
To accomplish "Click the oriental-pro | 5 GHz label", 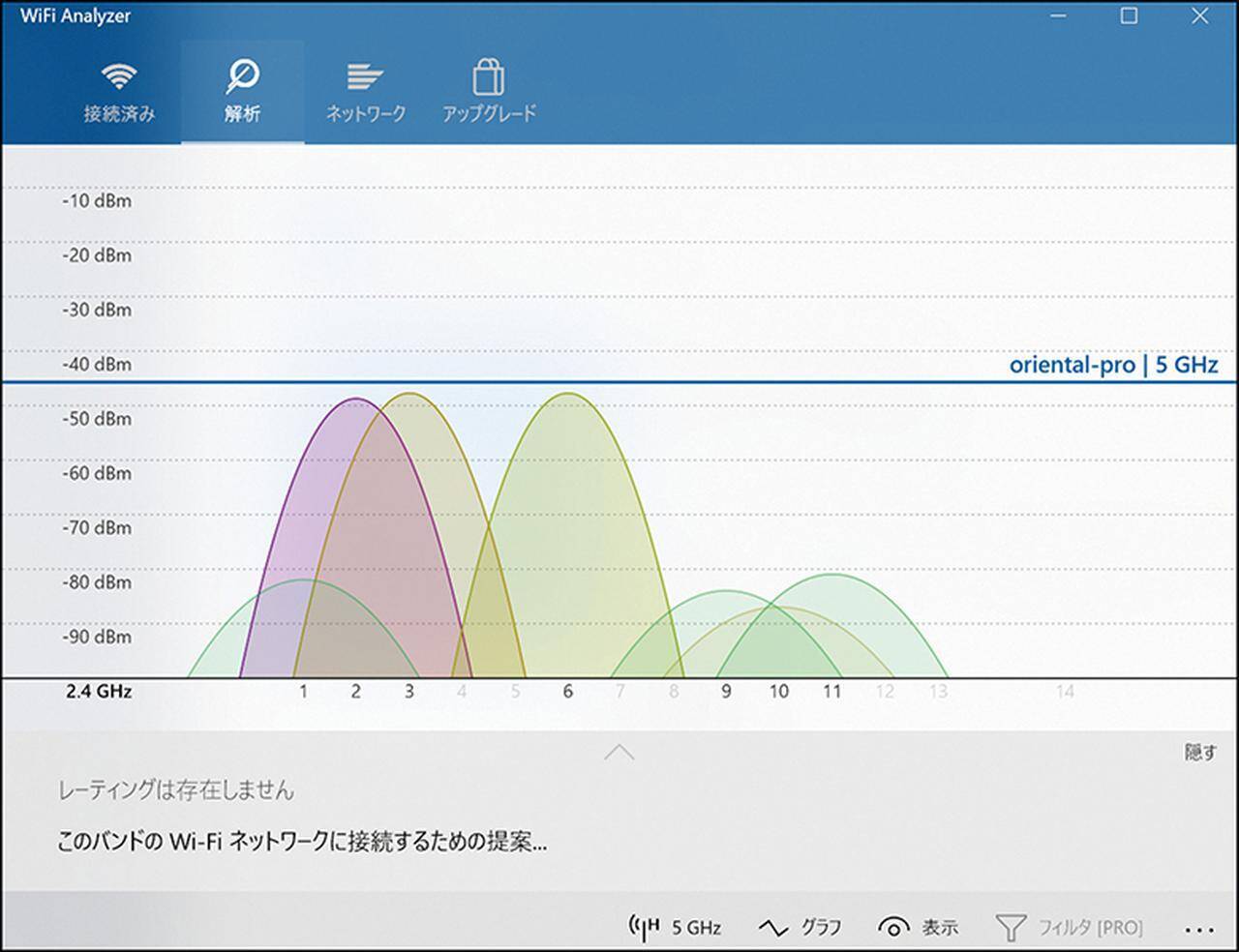I will [x=1113, y=365].
